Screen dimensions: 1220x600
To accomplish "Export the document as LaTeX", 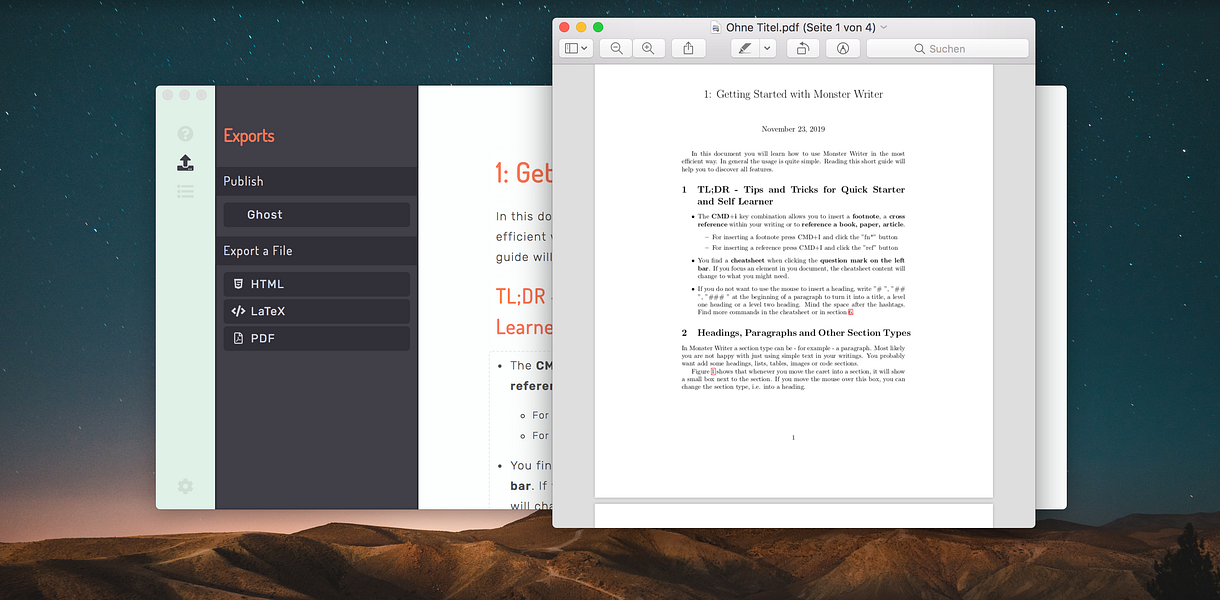I will point(317,311).
